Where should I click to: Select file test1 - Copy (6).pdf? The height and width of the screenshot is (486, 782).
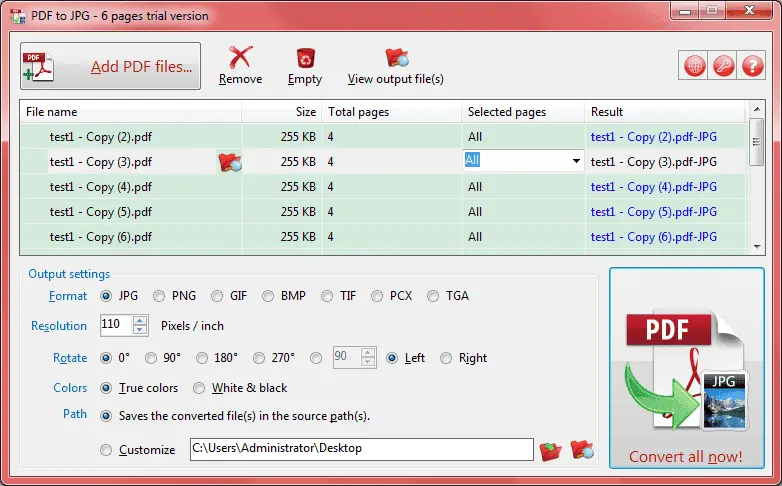pos(101,237)
